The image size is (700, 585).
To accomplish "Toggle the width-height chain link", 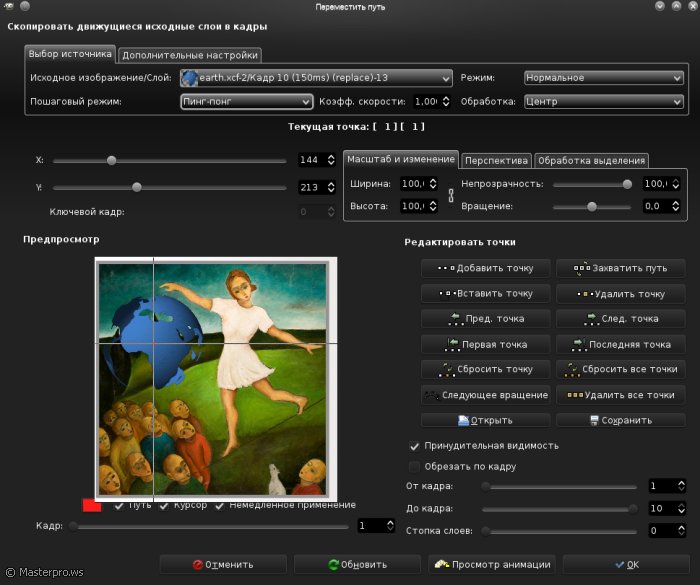I will coord(451,195).
